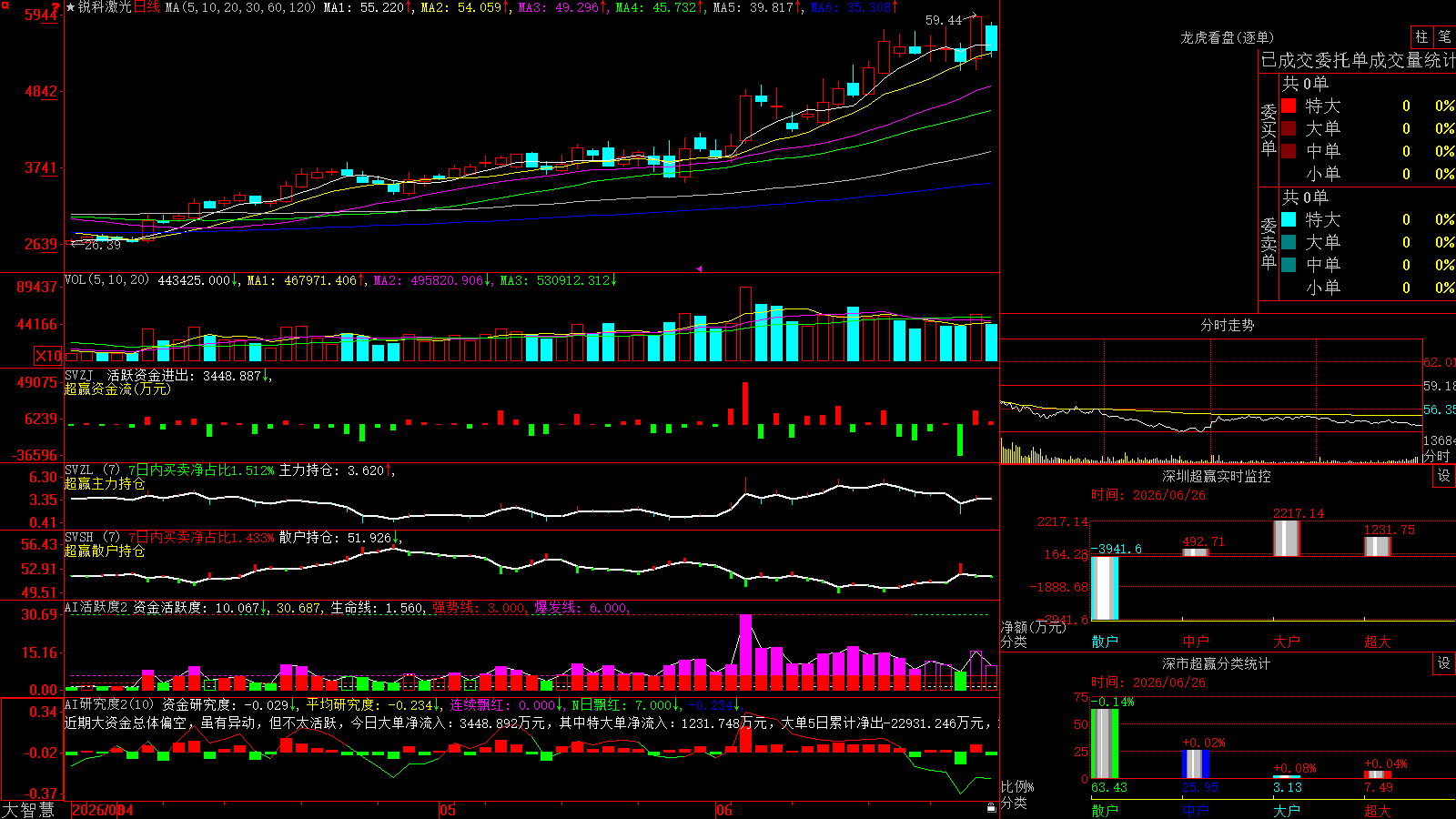The height and width of the screenshot is (819, 1456).
Task: Click the 分时走势 panel title
Action: click(x=1227, y=325)
